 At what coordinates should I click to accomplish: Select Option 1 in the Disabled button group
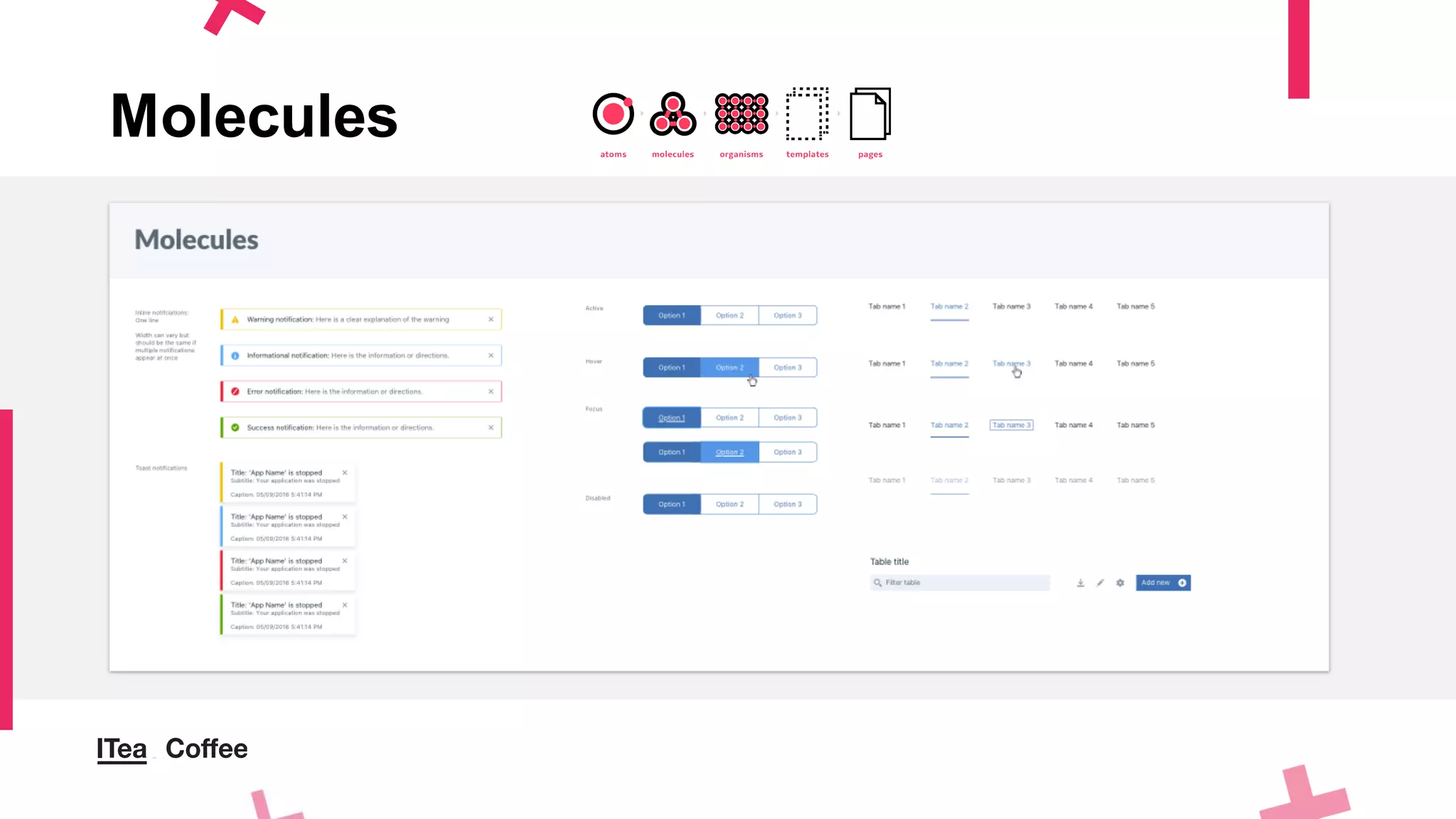pyautogui.click(x=671, y=504)
